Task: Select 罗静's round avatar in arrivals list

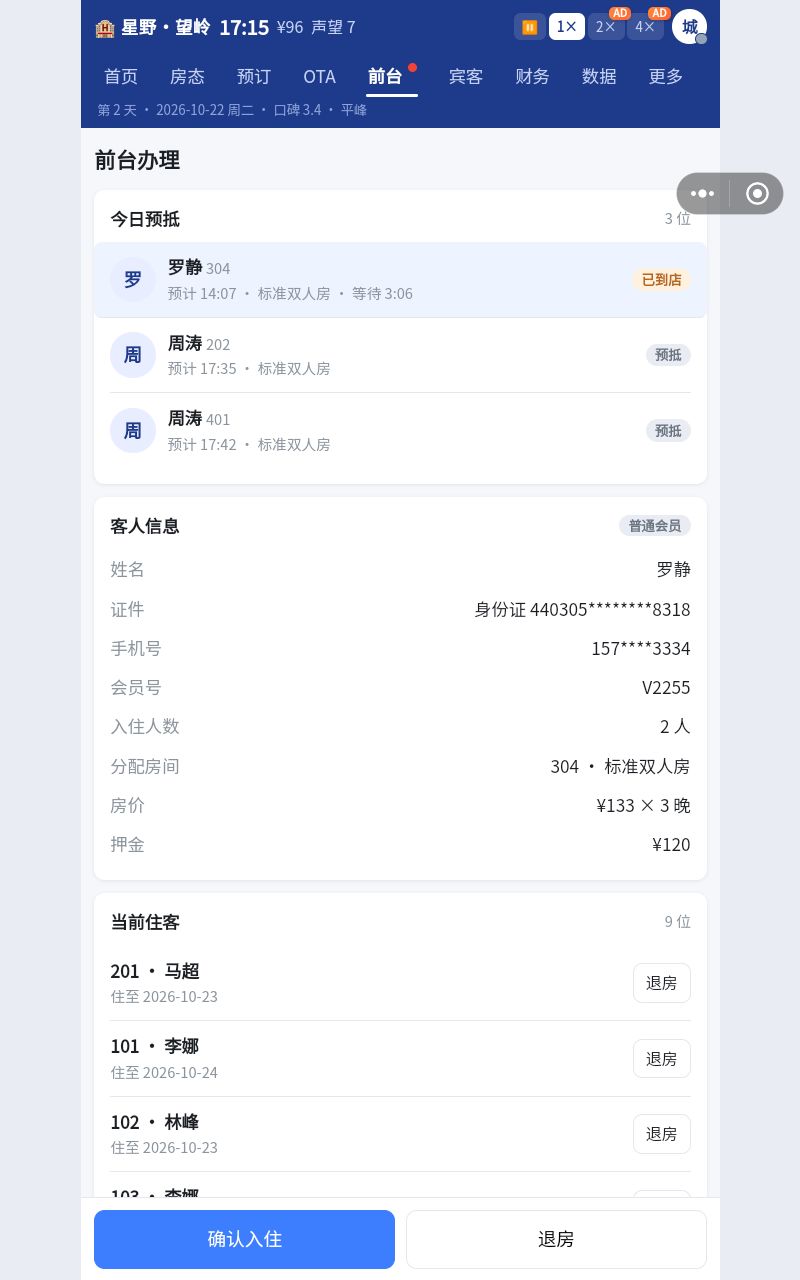Action: pyautogui.click(x=133, y=280)
